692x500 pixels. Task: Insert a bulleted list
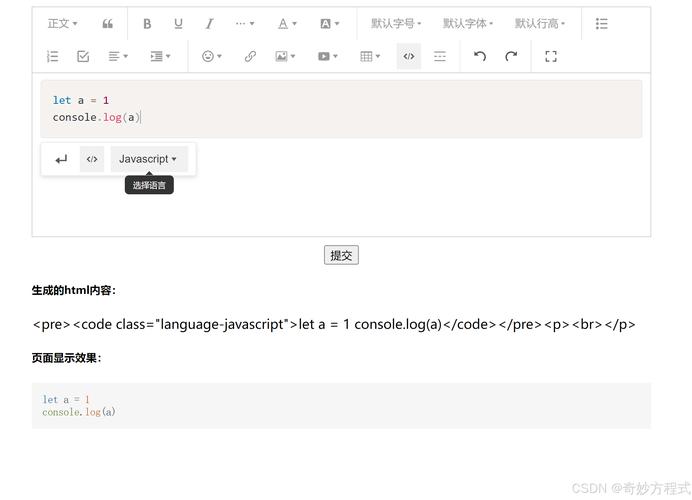(601, 24)
